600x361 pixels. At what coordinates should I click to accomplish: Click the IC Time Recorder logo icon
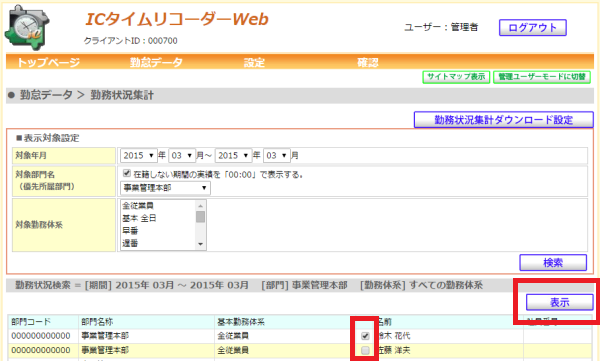[x=27, y=28]
